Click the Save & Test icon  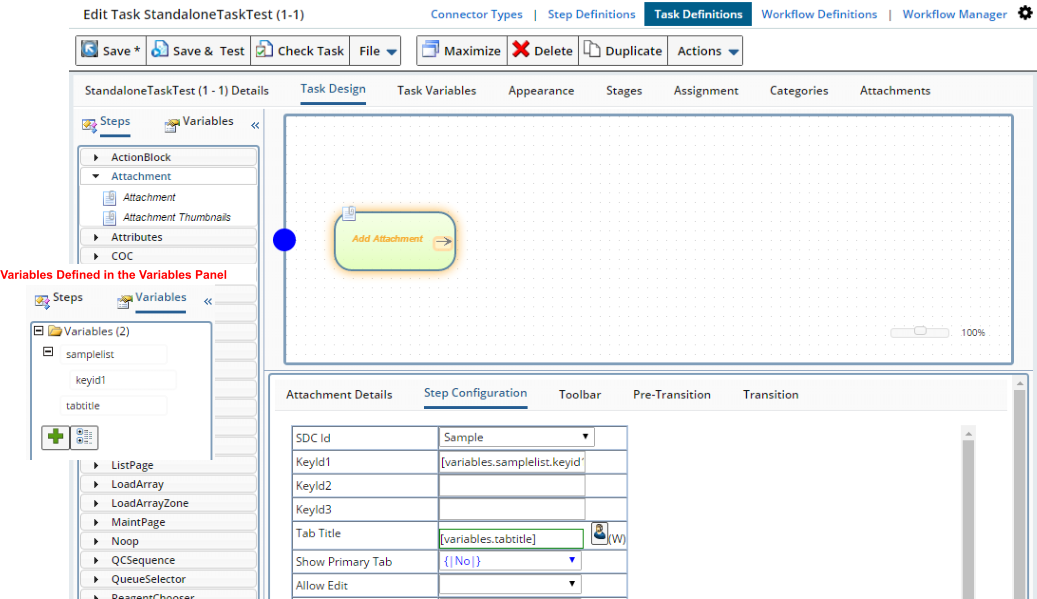point(159,49)
